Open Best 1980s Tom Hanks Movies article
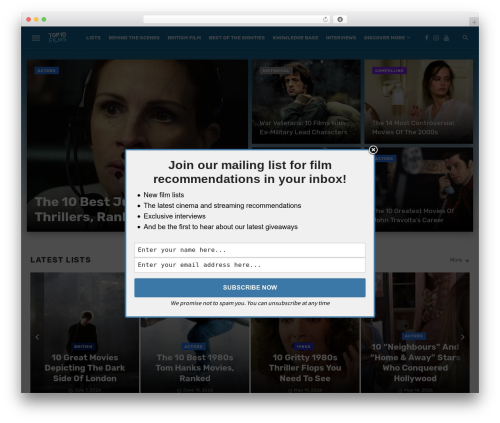 pos(195,368)
